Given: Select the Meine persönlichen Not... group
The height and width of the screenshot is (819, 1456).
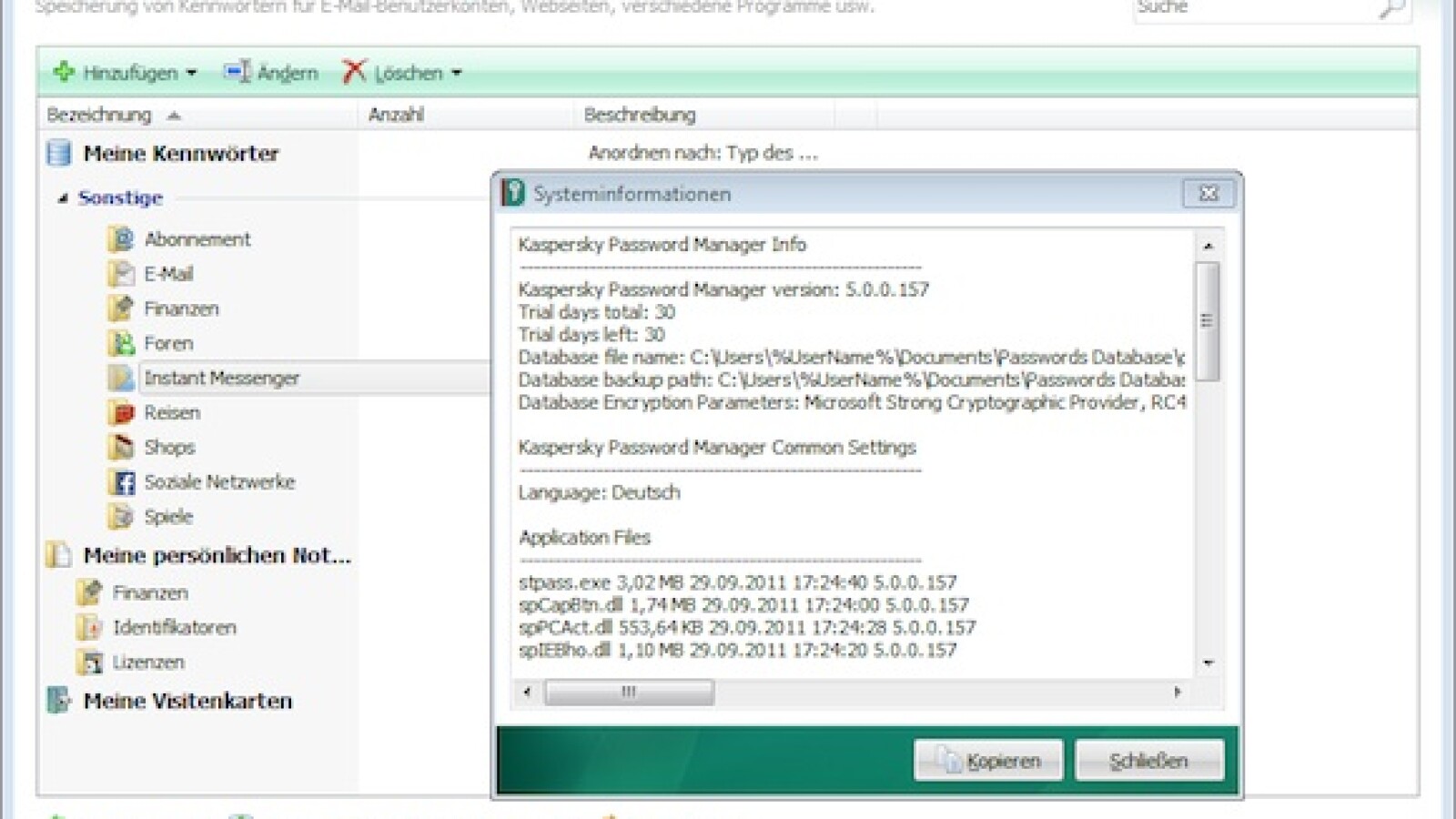Looking at the screenshot, I should (x=217, y=555).
